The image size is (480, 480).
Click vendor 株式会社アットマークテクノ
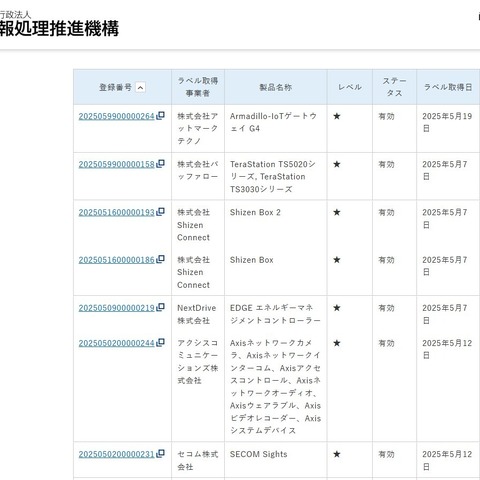[198, 129]
